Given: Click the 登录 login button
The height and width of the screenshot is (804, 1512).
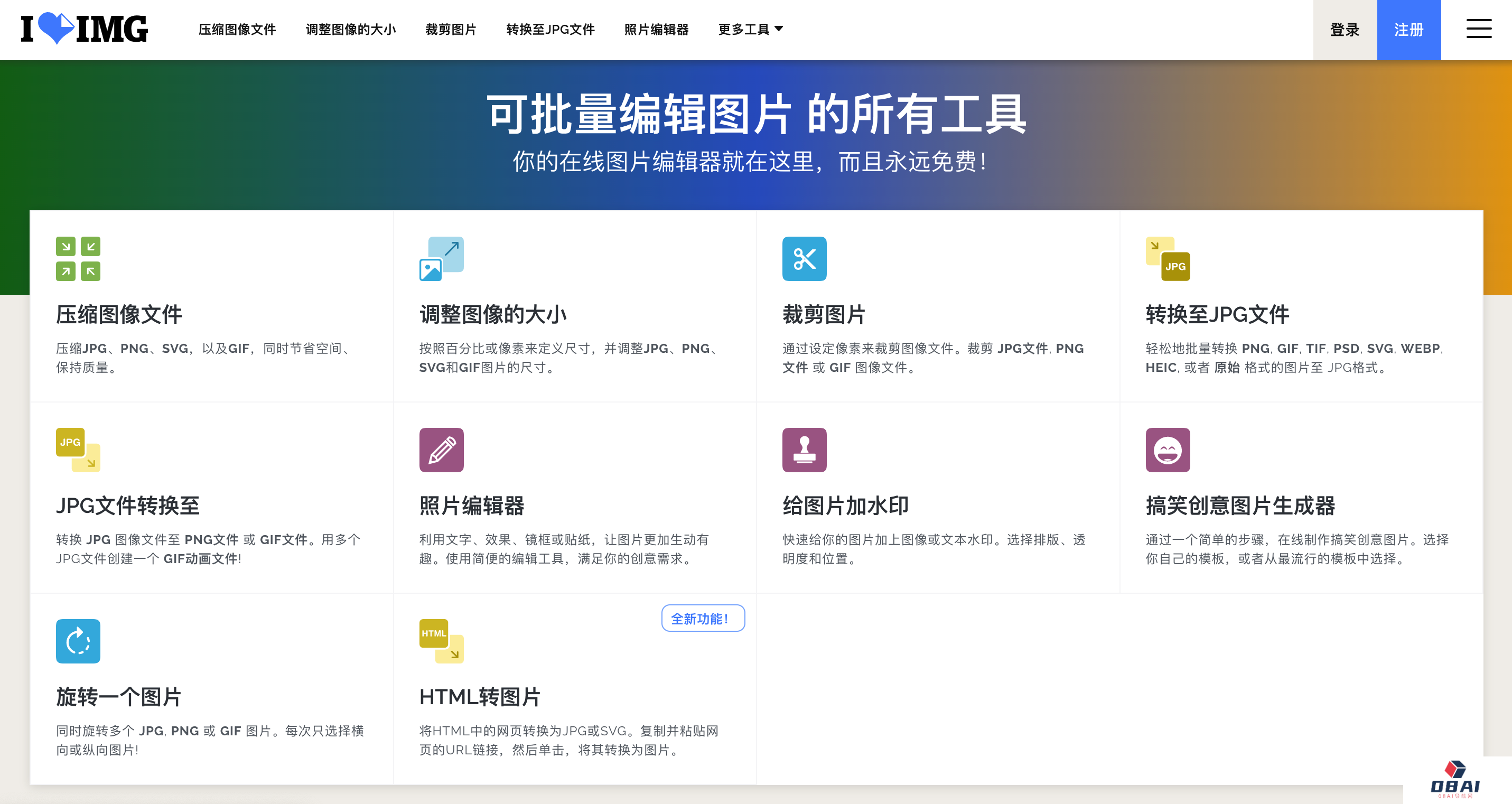Looking at the screenshot, I should [x=1344, y=30].
